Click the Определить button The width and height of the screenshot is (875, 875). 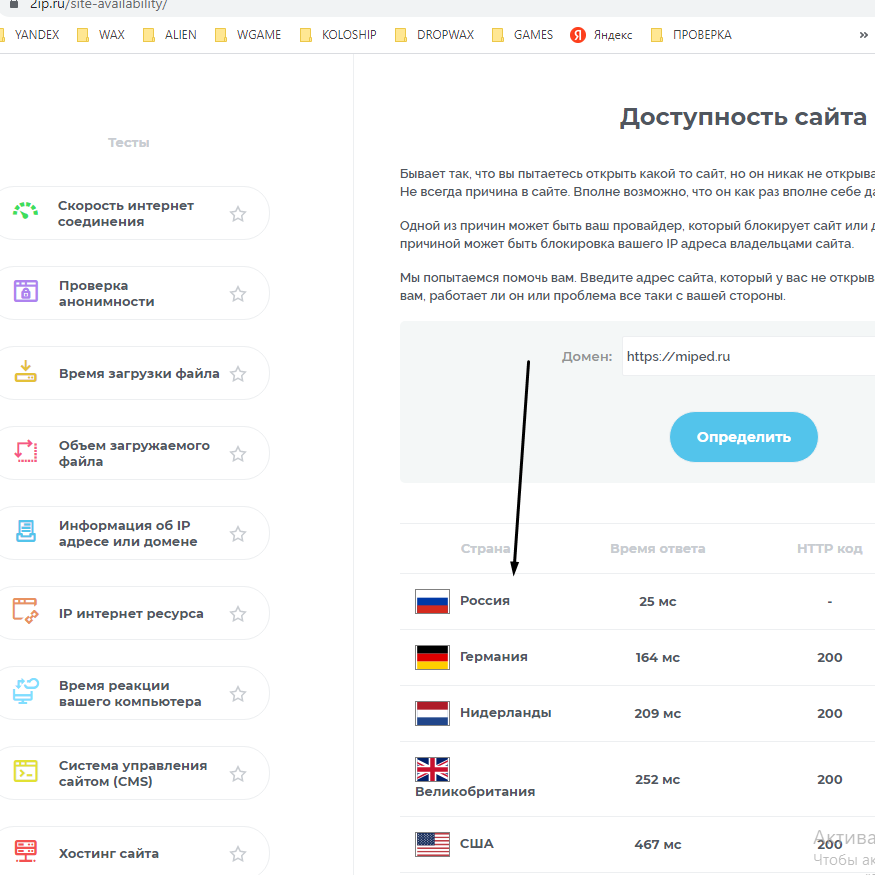[x=743, y=437]
